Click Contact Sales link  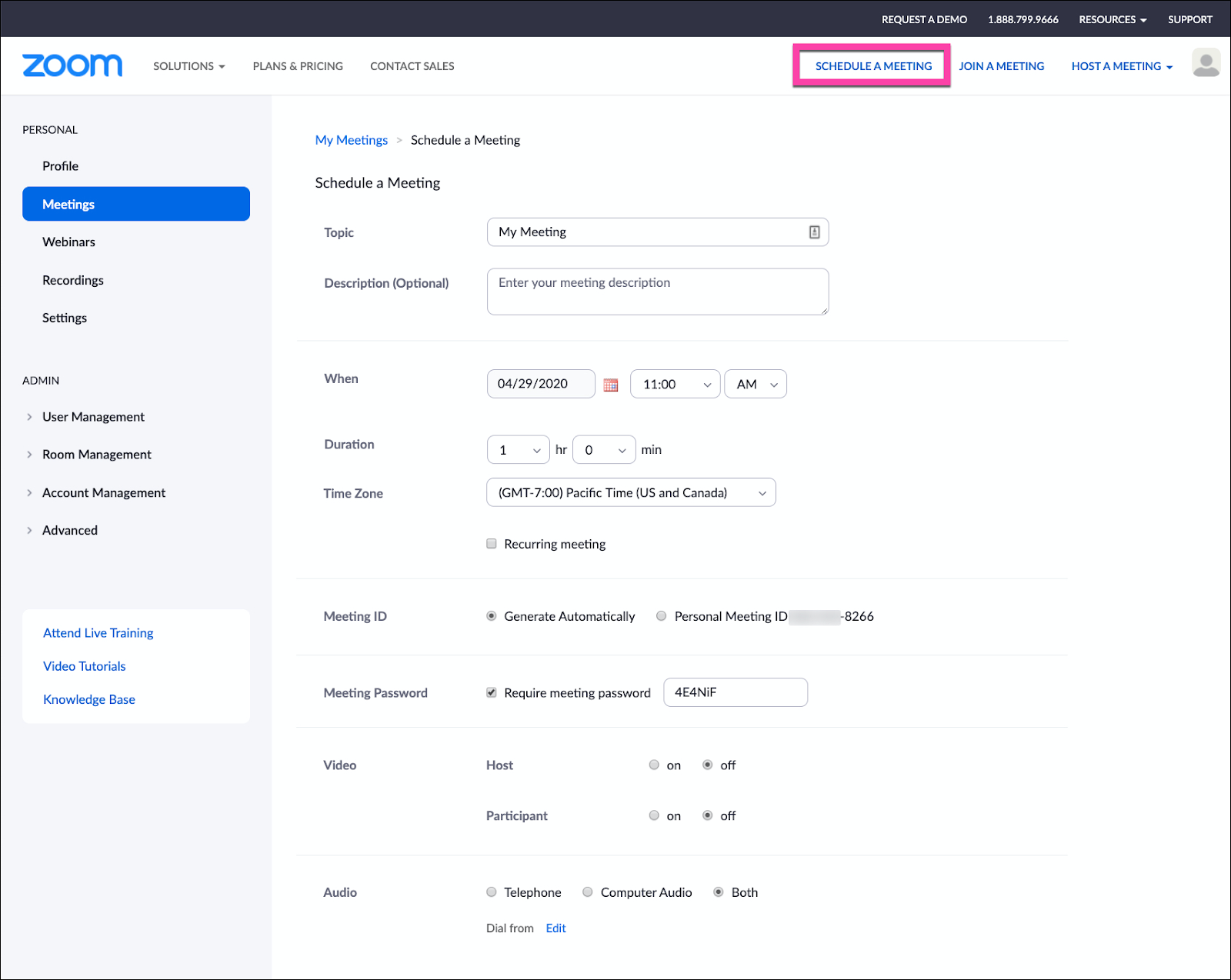coord(412,66)
